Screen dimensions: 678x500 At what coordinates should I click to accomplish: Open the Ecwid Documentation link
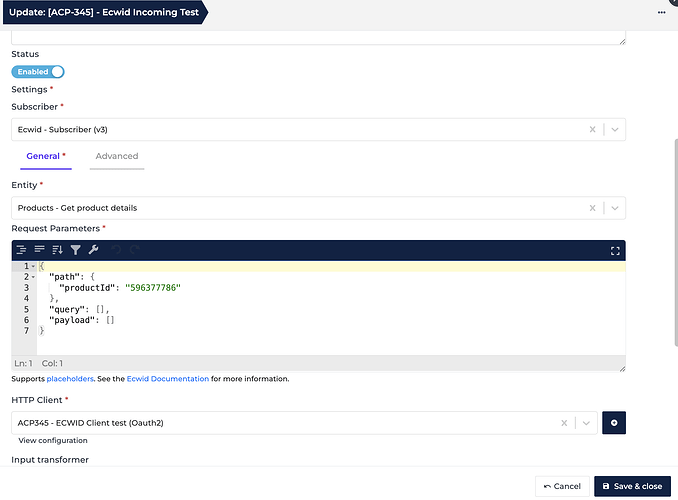[x=167, y=379]
